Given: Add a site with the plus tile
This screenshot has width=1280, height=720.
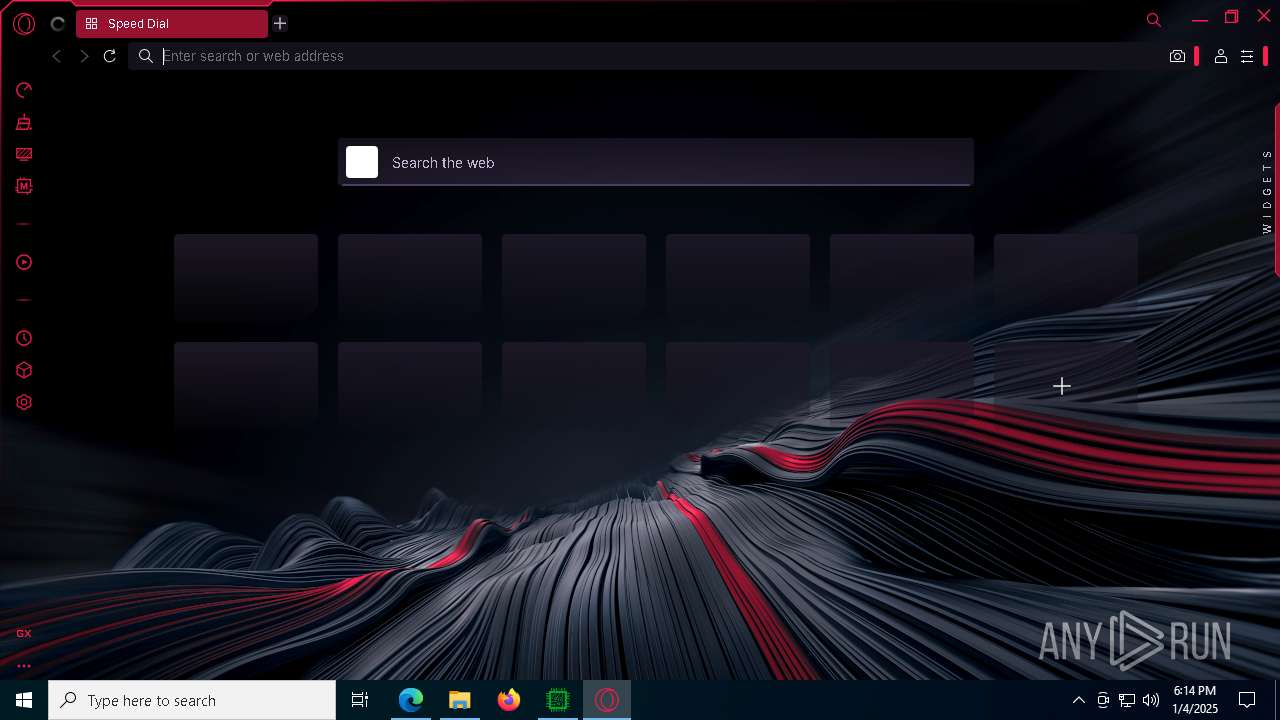Looking at the screenshot, I should click(1065, 386).
